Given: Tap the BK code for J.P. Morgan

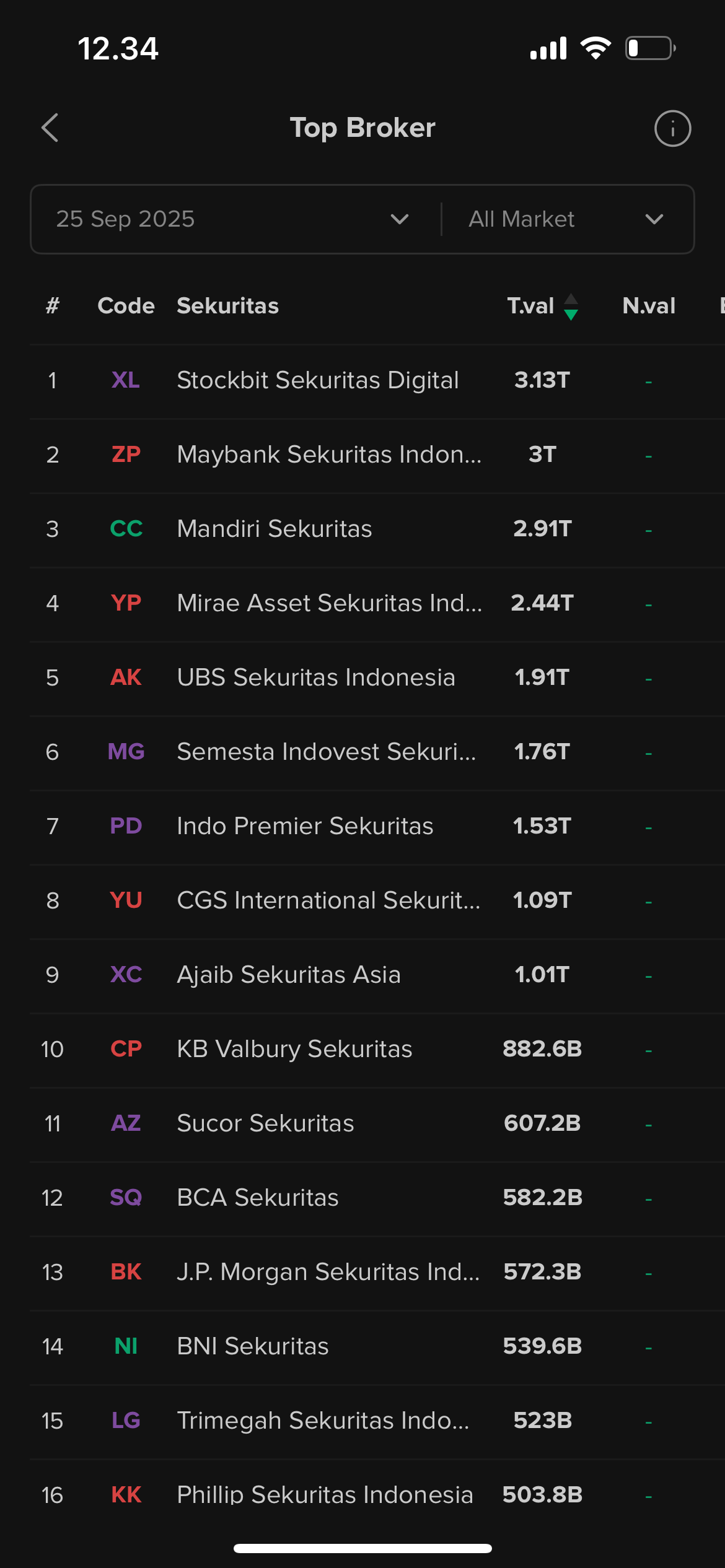Looking at the screenshot, I should [x=126, y=1272].
